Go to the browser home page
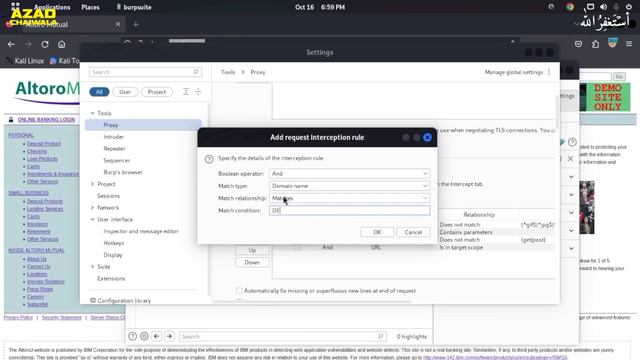Screen dimensions: 640x360 pyautogui.click(x=62, y=44)
